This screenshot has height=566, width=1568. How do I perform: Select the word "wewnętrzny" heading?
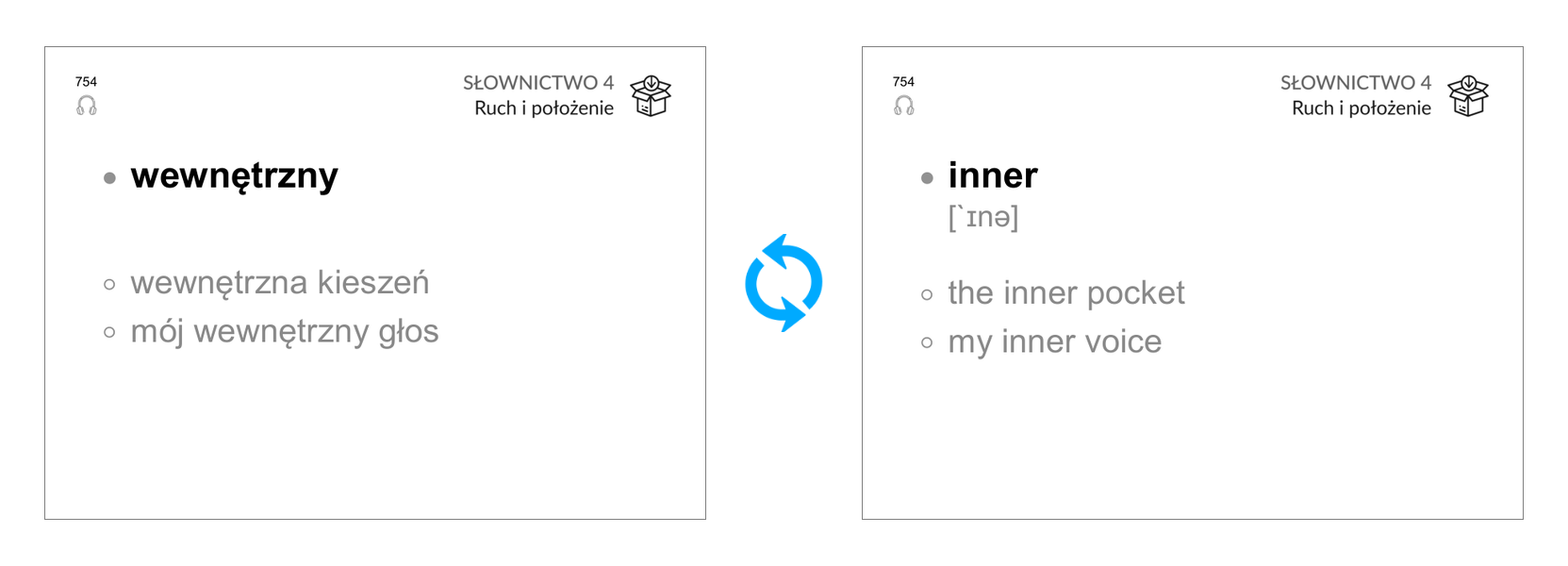[234, 175]
